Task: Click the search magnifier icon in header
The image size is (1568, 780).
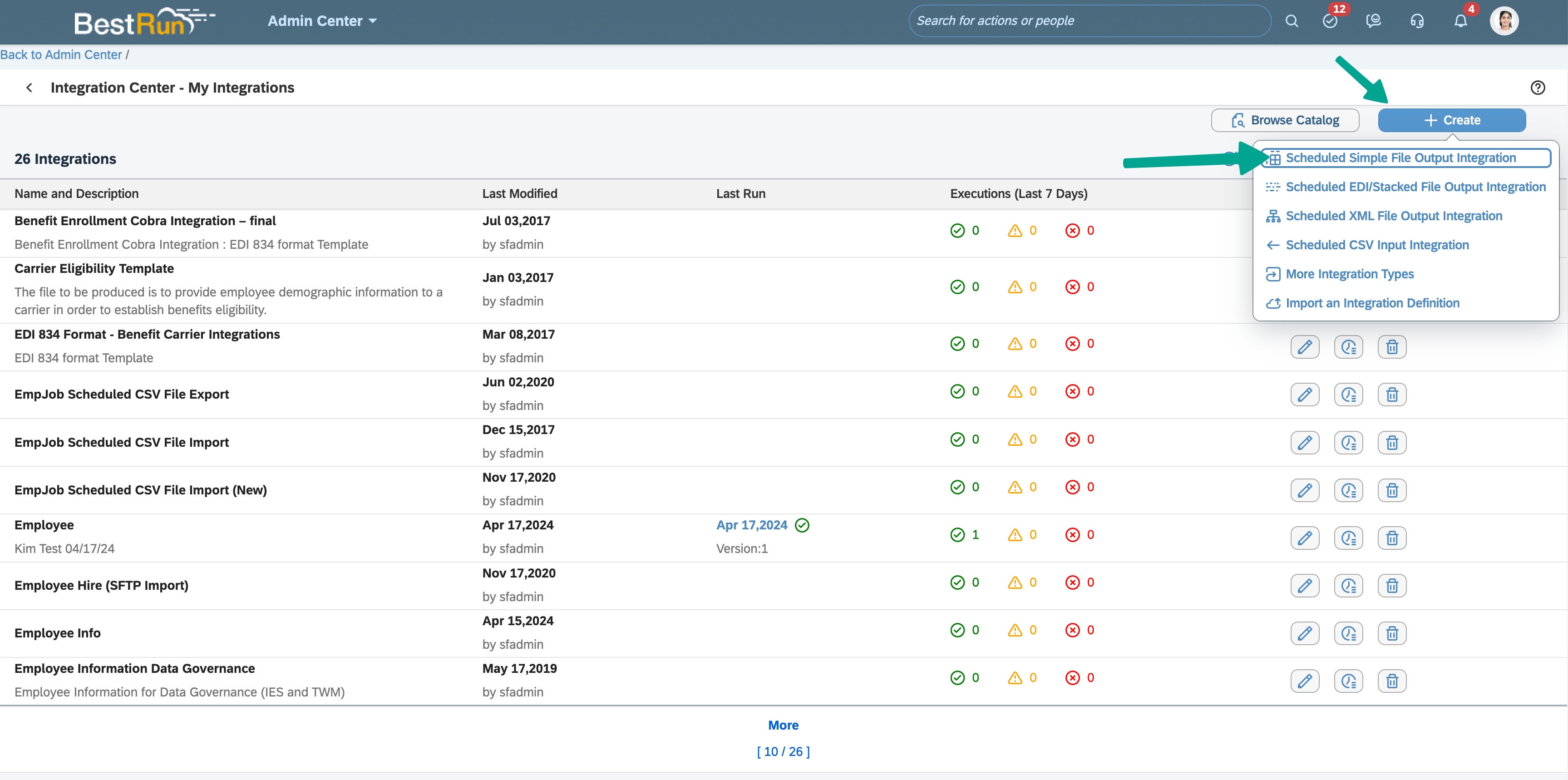Action: tap(1291, 21)
